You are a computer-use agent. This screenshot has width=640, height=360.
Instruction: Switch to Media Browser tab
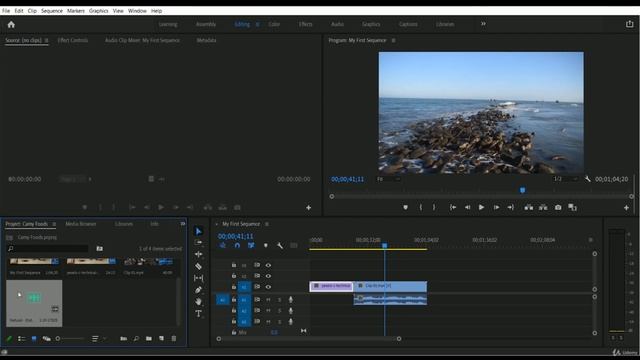(81, 224)
